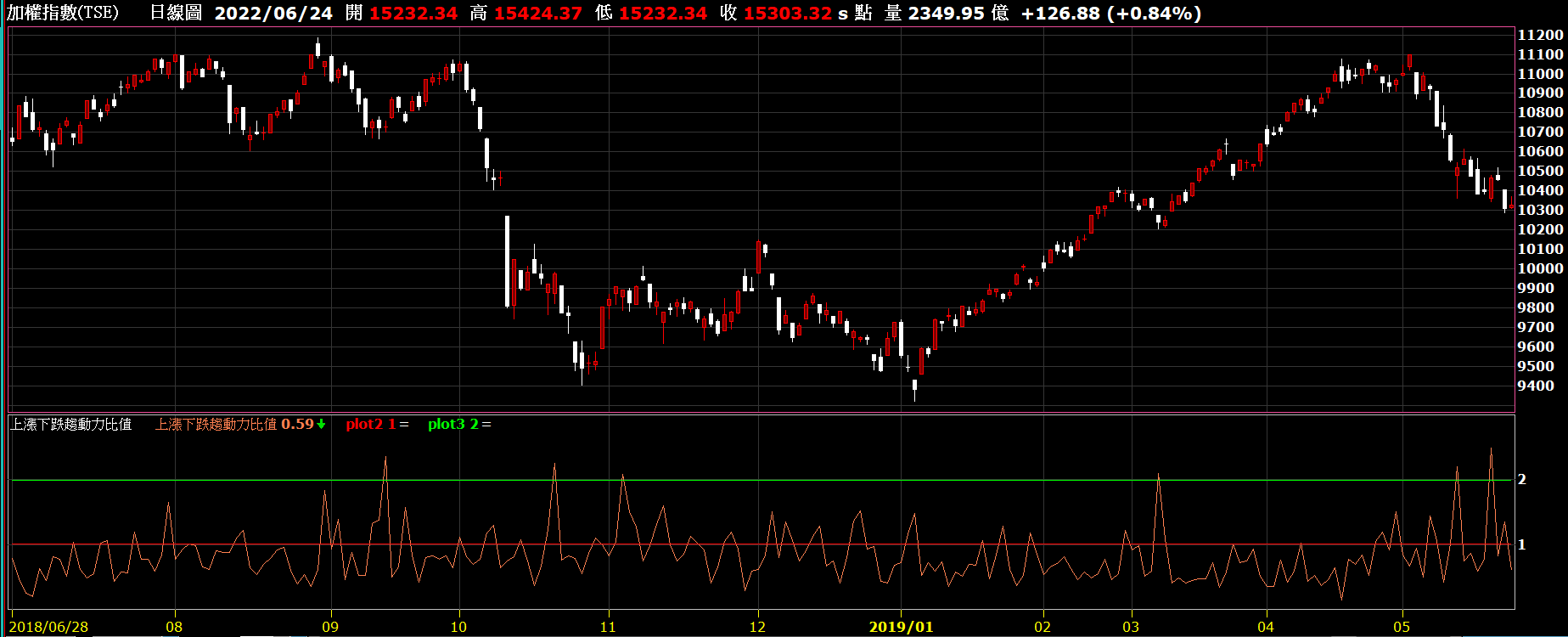Select the 12 month marker on time axis
Screen dimensions: 1568x637
point(757,627)
